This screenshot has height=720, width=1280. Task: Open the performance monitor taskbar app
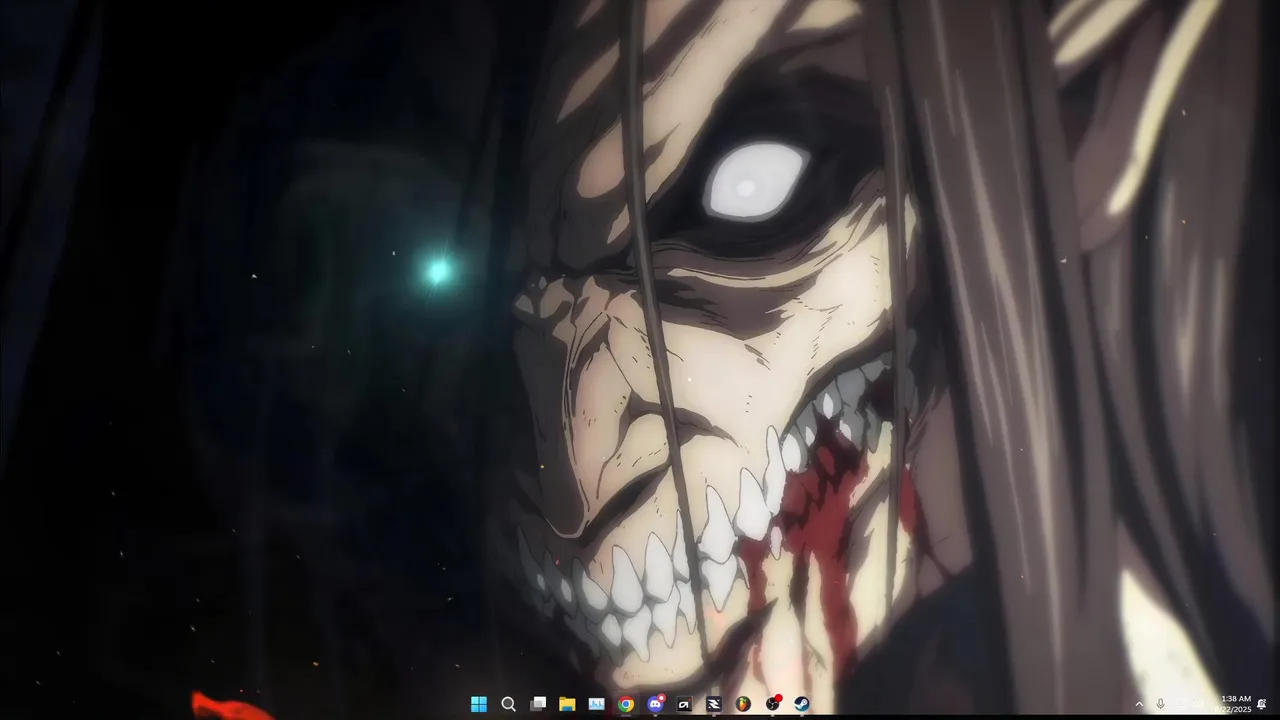click(x=596, y=704)
